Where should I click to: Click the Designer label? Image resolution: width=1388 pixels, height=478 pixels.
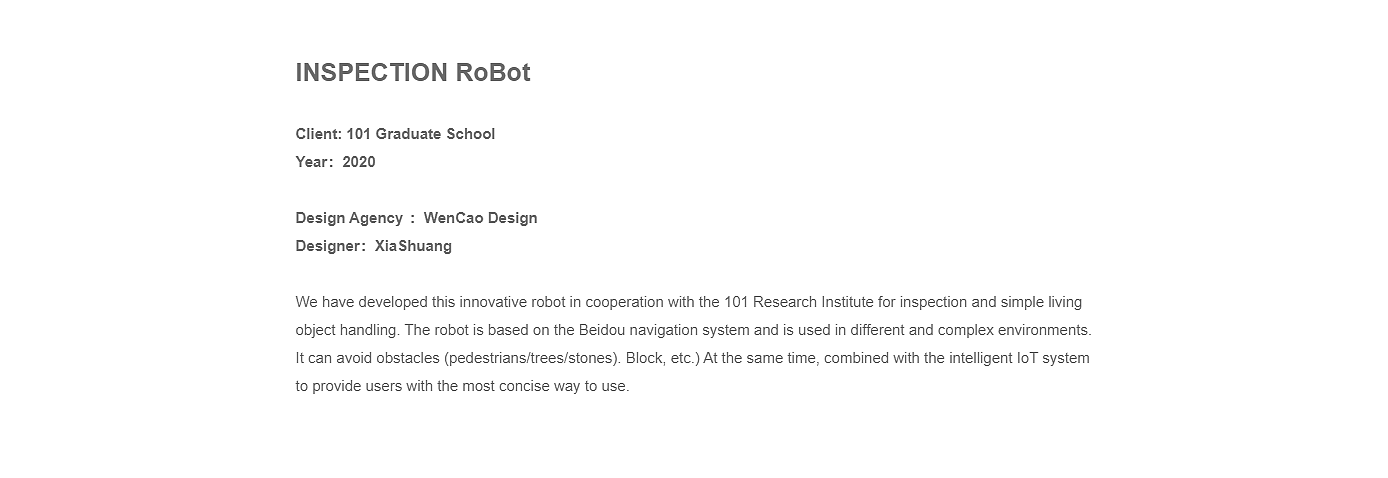(330, 246)
